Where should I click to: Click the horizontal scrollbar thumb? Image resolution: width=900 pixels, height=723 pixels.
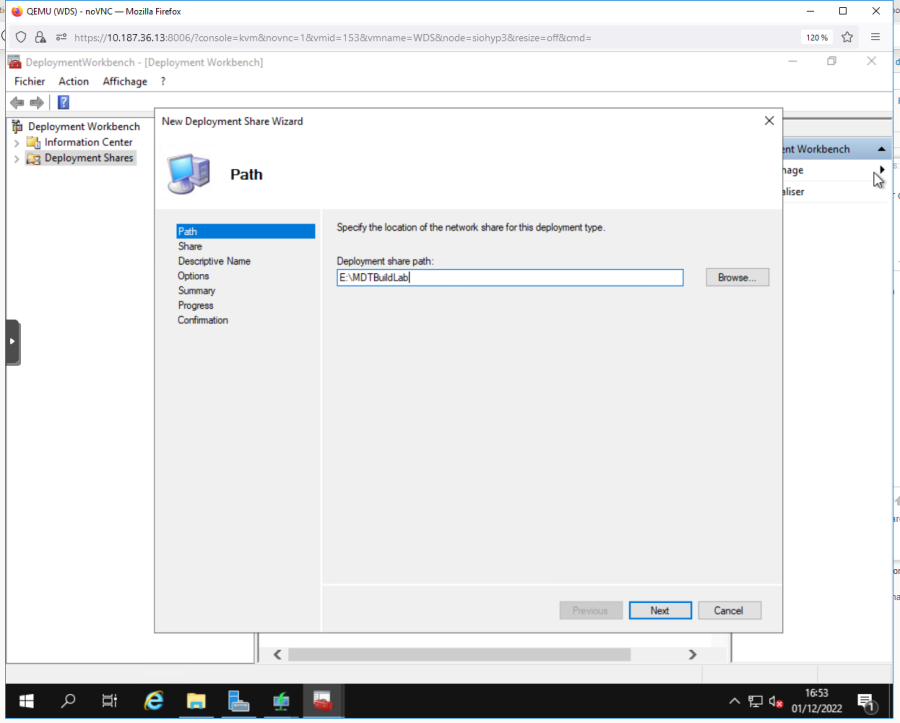pos(459,655)
